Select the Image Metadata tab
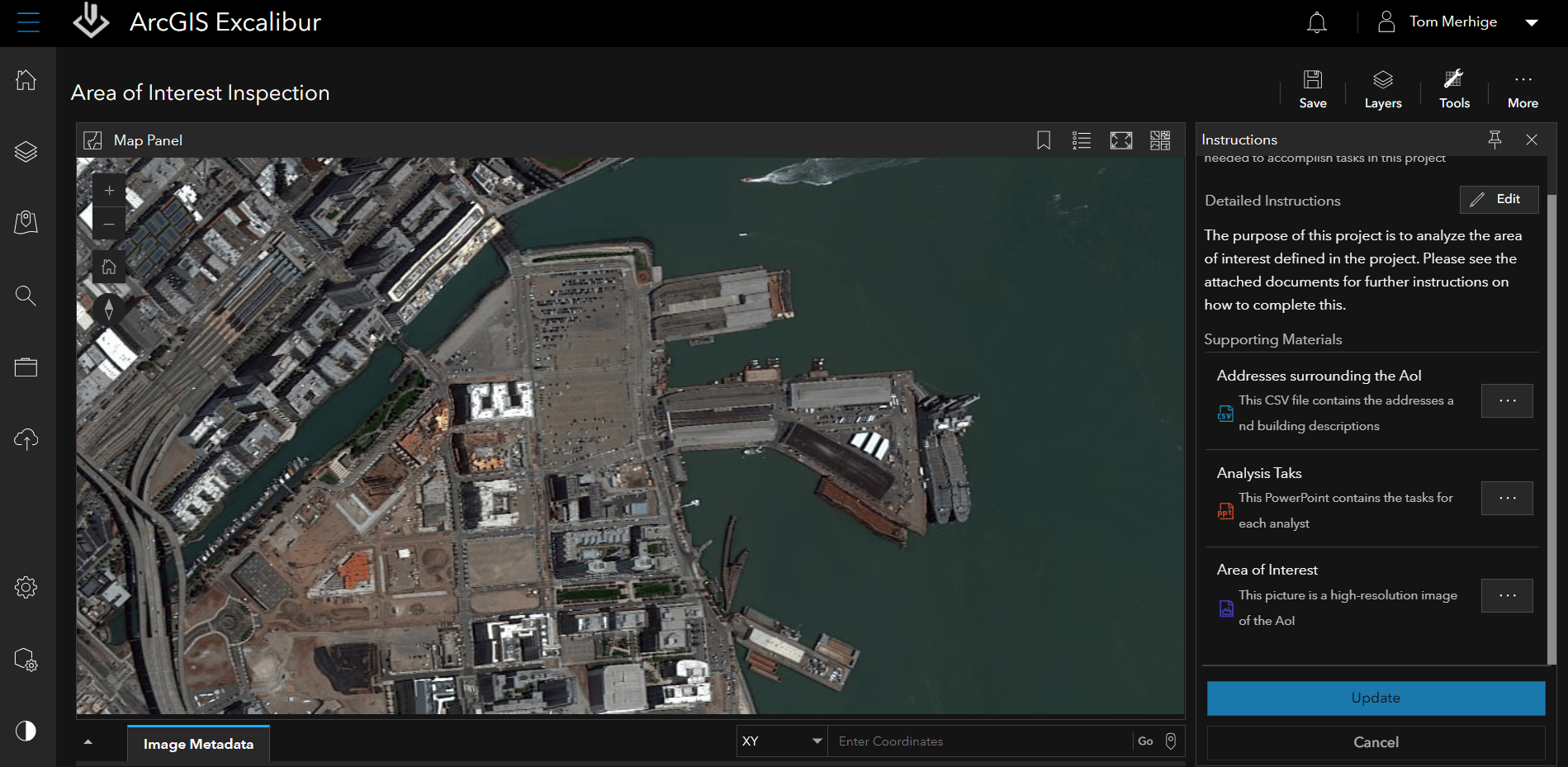The width and height of the screenshot is (1568, 767). click(x=198, y=743)
